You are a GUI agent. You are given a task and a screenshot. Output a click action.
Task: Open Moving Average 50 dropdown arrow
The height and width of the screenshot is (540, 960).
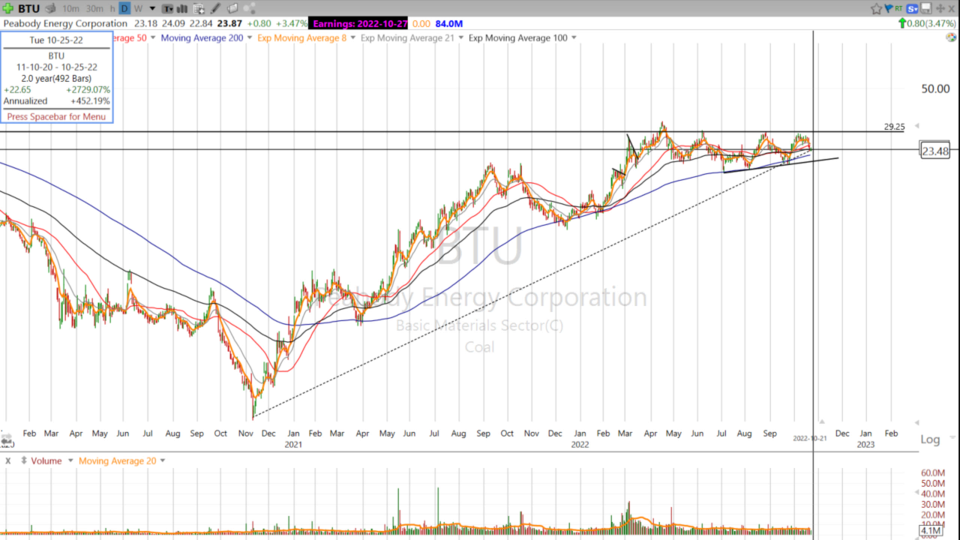[x=153, y=37]
